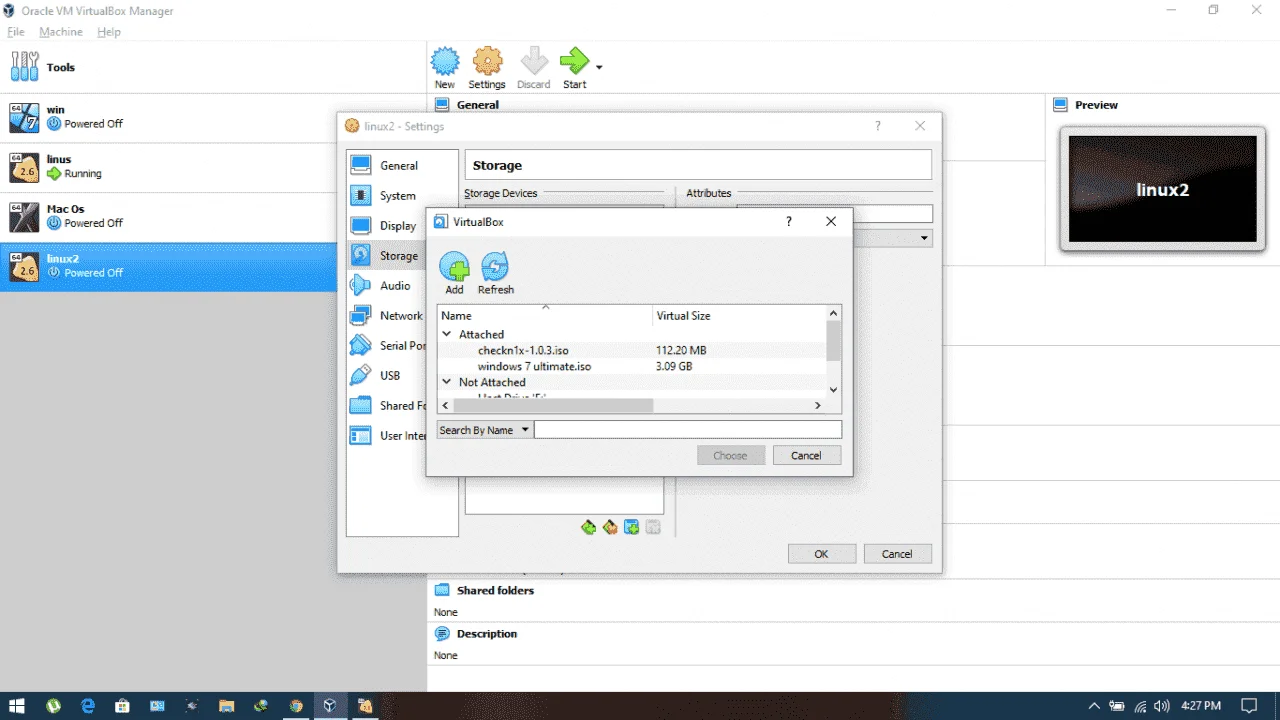The width and height of the screenshot is (1280, 720).
Task: Select the USB settings category
Action: [x=386, y=376]
